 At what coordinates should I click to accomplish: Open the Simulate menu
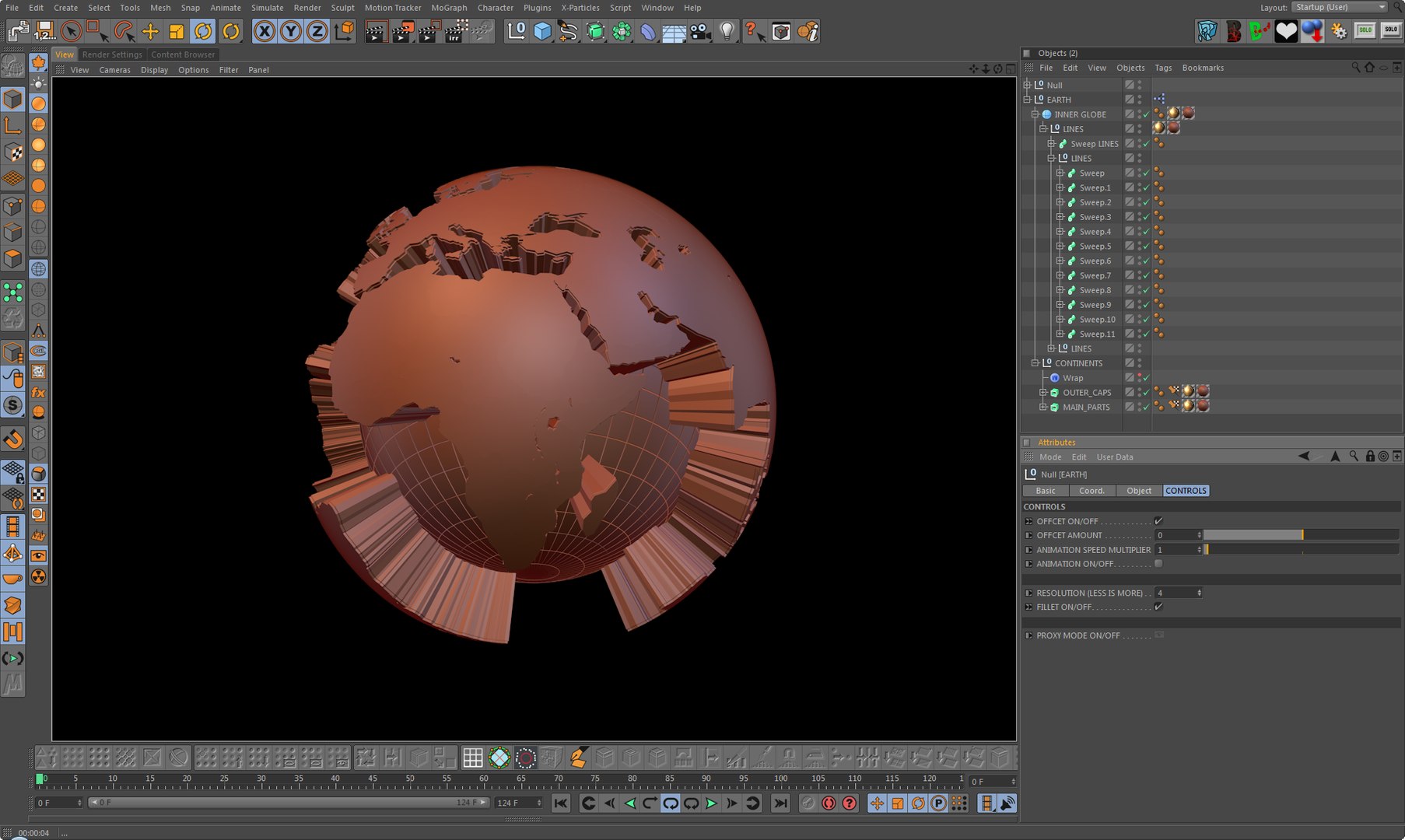267,8
